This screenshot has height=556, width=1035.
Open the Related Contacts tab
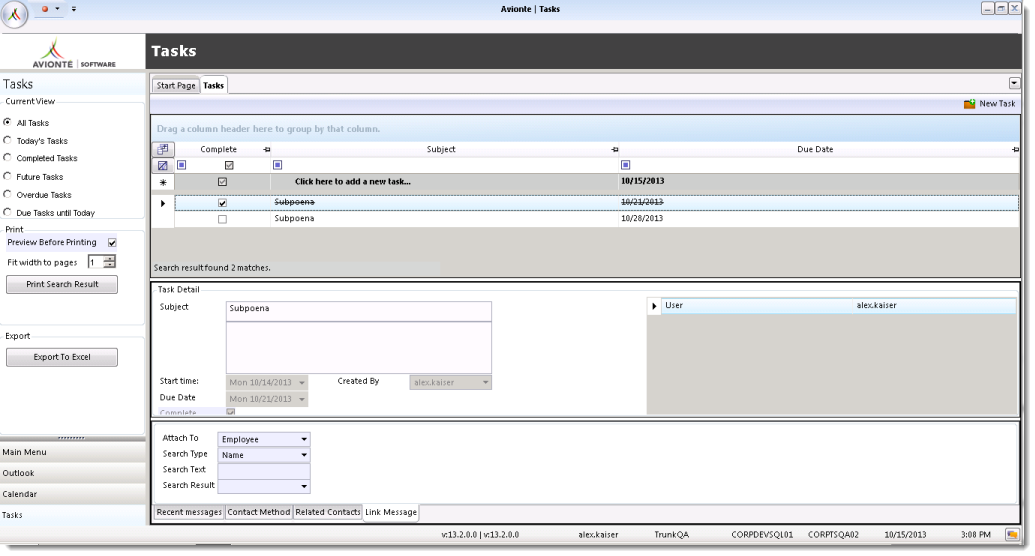[327, 512]
